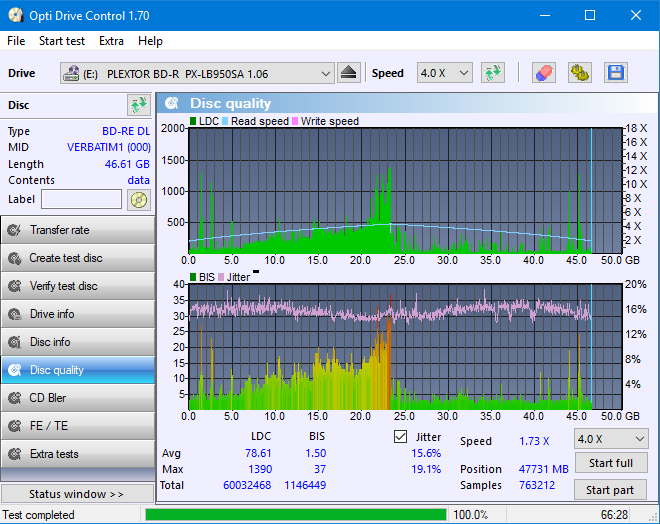660x524 pixels.
Task: Open the Help menu
Action: tap(150, 41)
